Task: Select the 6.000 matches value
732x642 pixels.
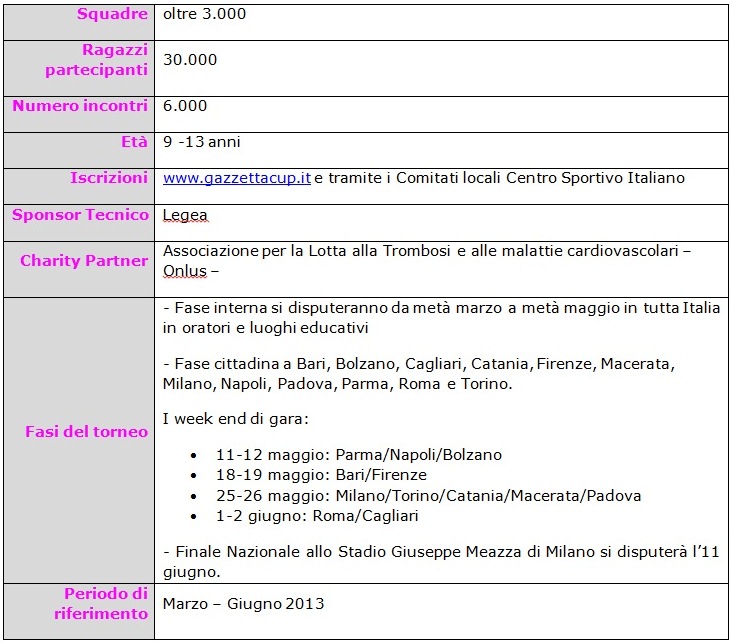Action: click(185, 105)
